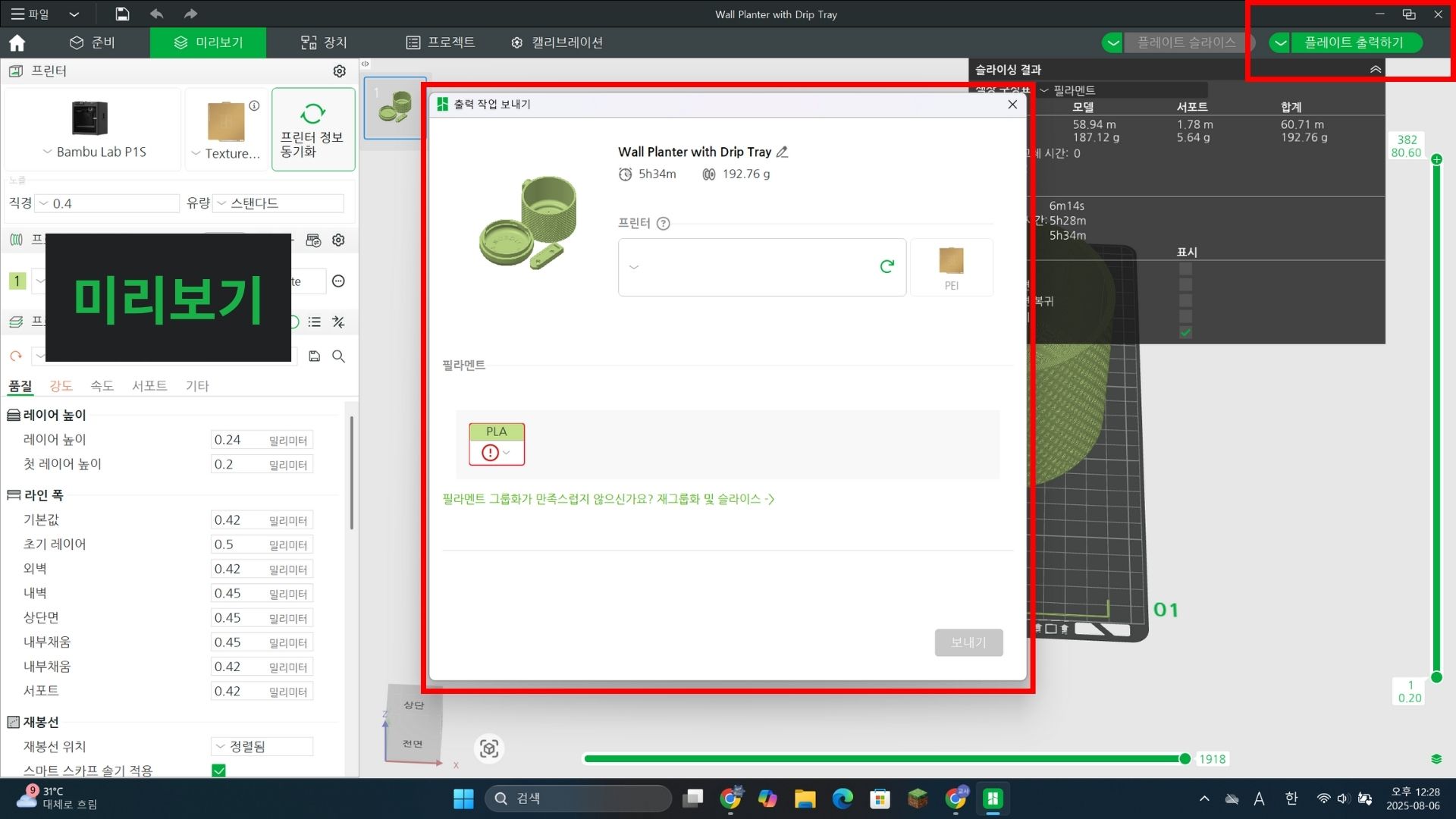Viewport: 1456px width, 819px height.
Task: Open Microsoft Store from taskbar
Action: 880,799
